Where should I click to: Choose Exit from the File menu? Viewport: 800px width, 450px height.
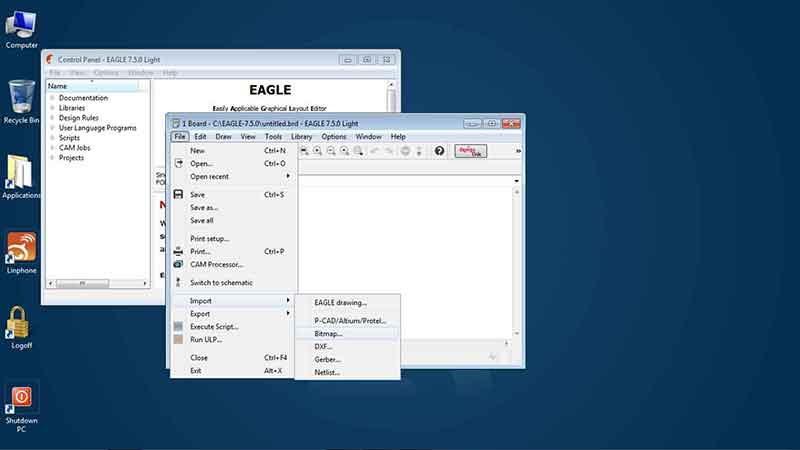pos(234,370)
